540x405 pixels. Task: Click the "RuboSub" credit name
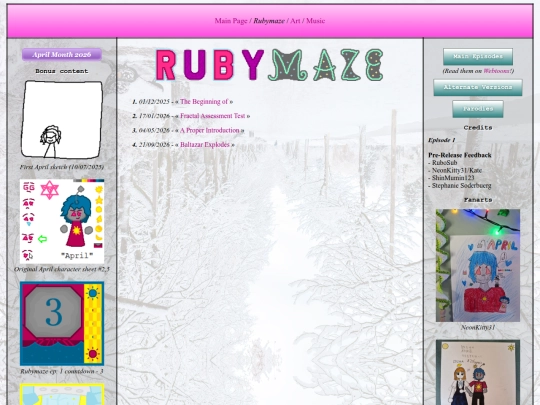pos(445,163)
